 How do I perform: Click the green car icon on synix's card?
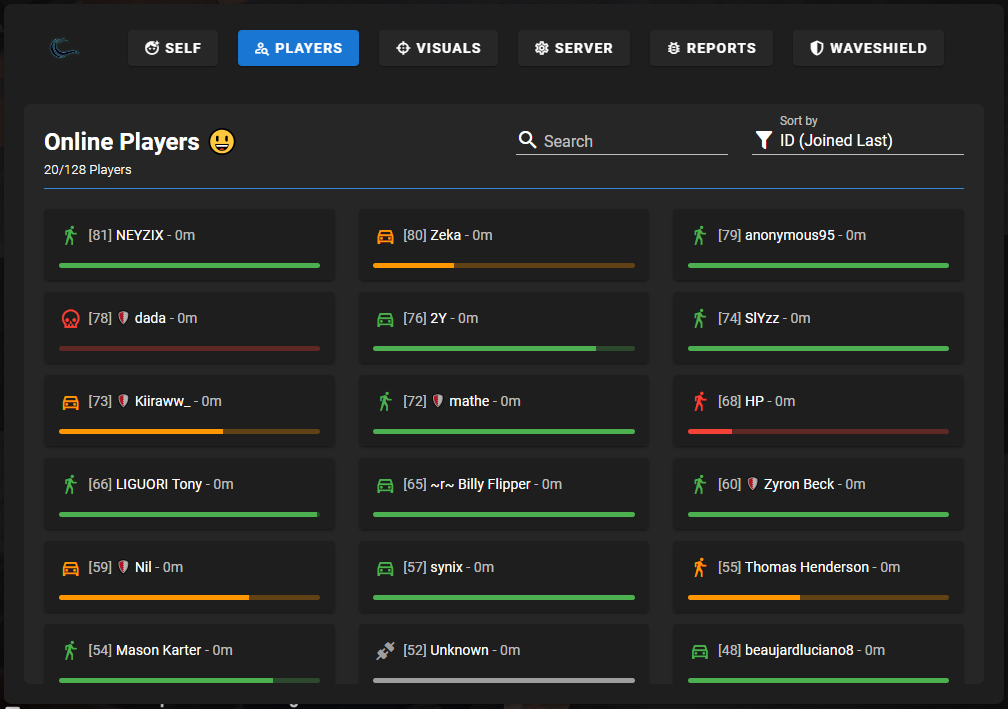click(384, 567)
